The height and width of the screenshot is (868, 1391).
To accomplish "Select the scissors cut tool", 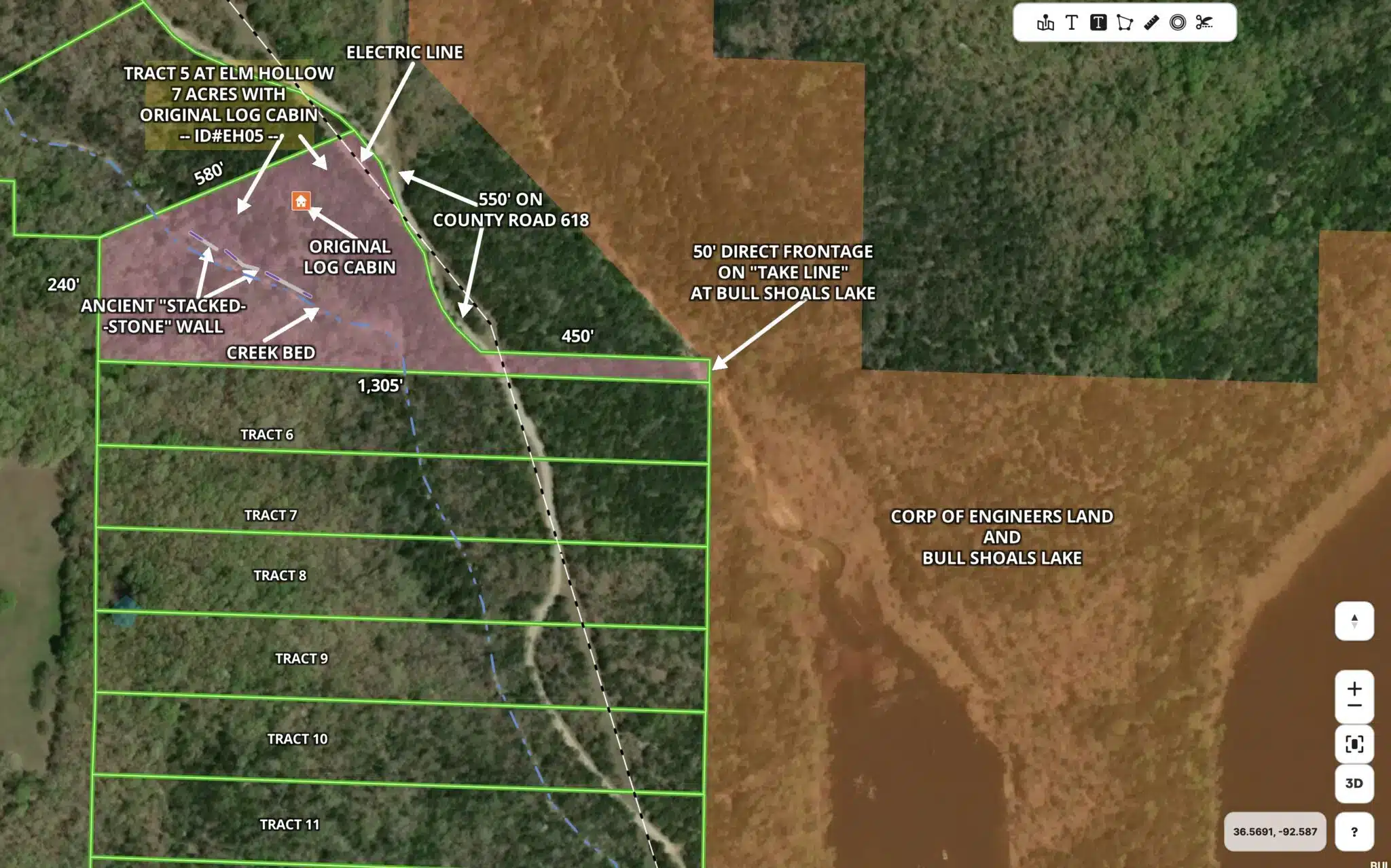I will 1204,22.
